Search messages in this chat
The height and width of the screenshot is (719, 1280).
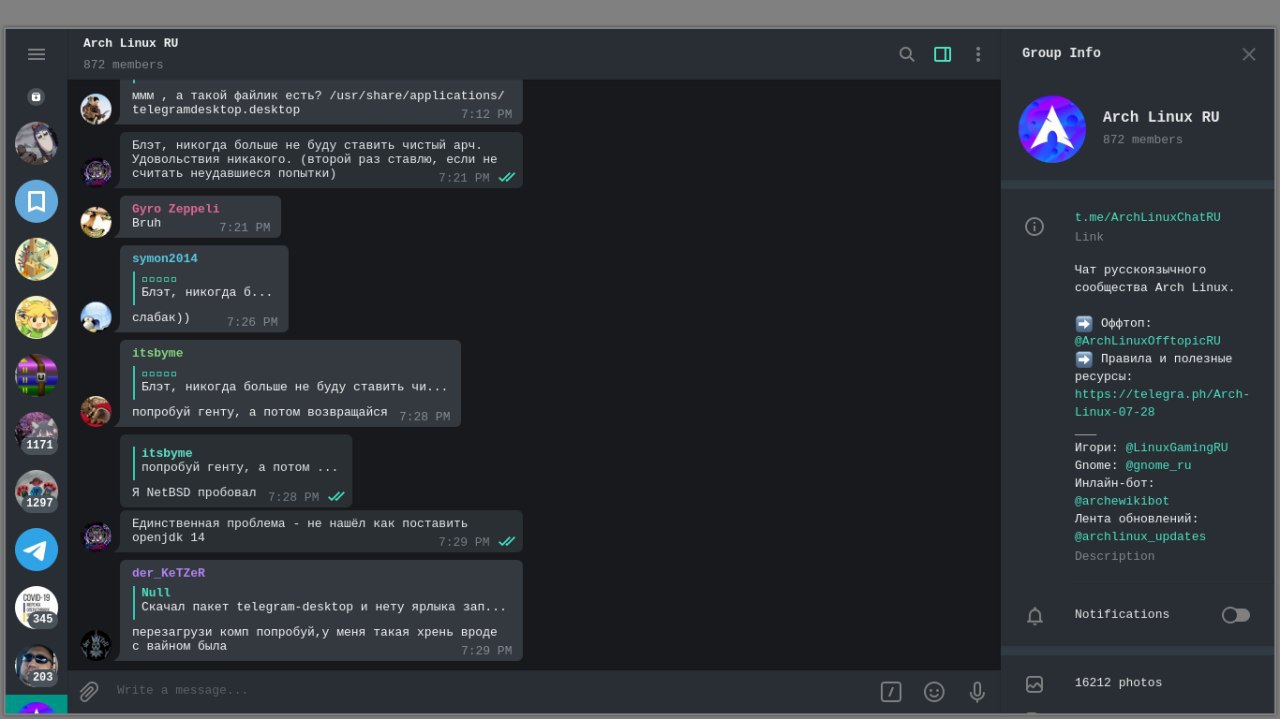(907, 54)
